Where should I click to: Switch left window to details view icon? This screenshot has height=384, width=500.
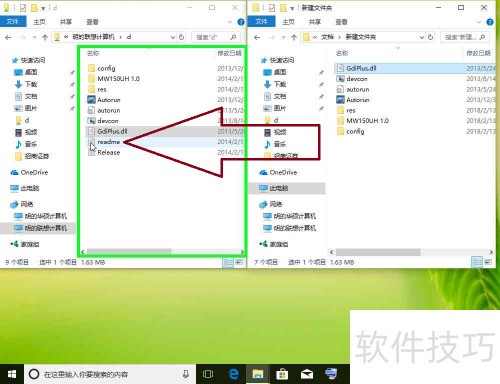(228, 263)
